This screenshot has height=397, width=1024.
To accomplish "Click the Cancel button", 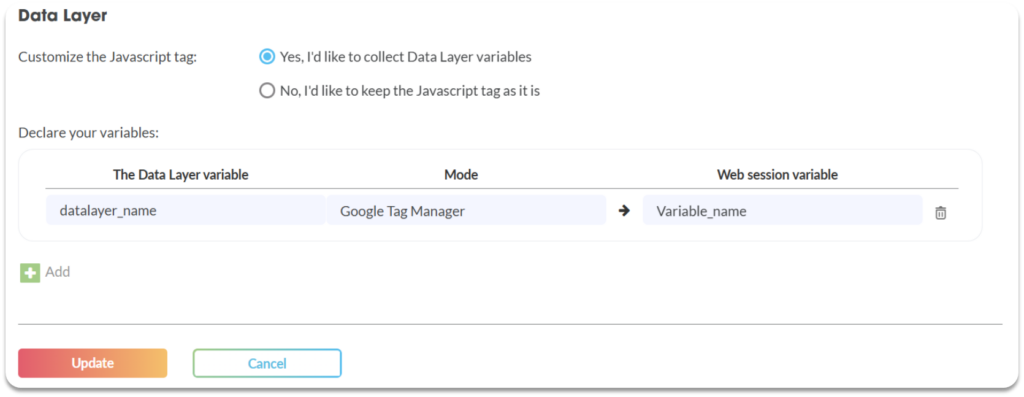I will 267,363.
